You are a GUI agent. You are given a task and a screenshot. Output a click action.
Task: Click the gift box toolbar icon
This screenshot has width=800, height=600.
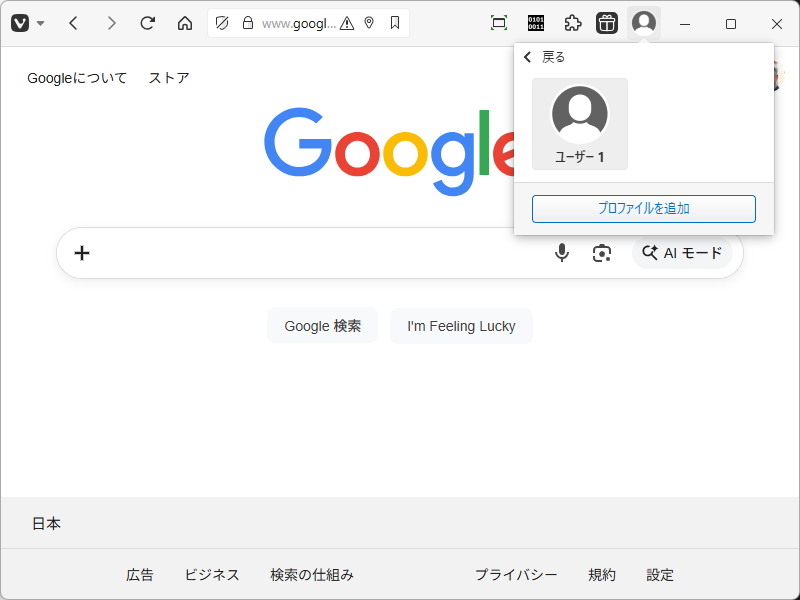607,23
